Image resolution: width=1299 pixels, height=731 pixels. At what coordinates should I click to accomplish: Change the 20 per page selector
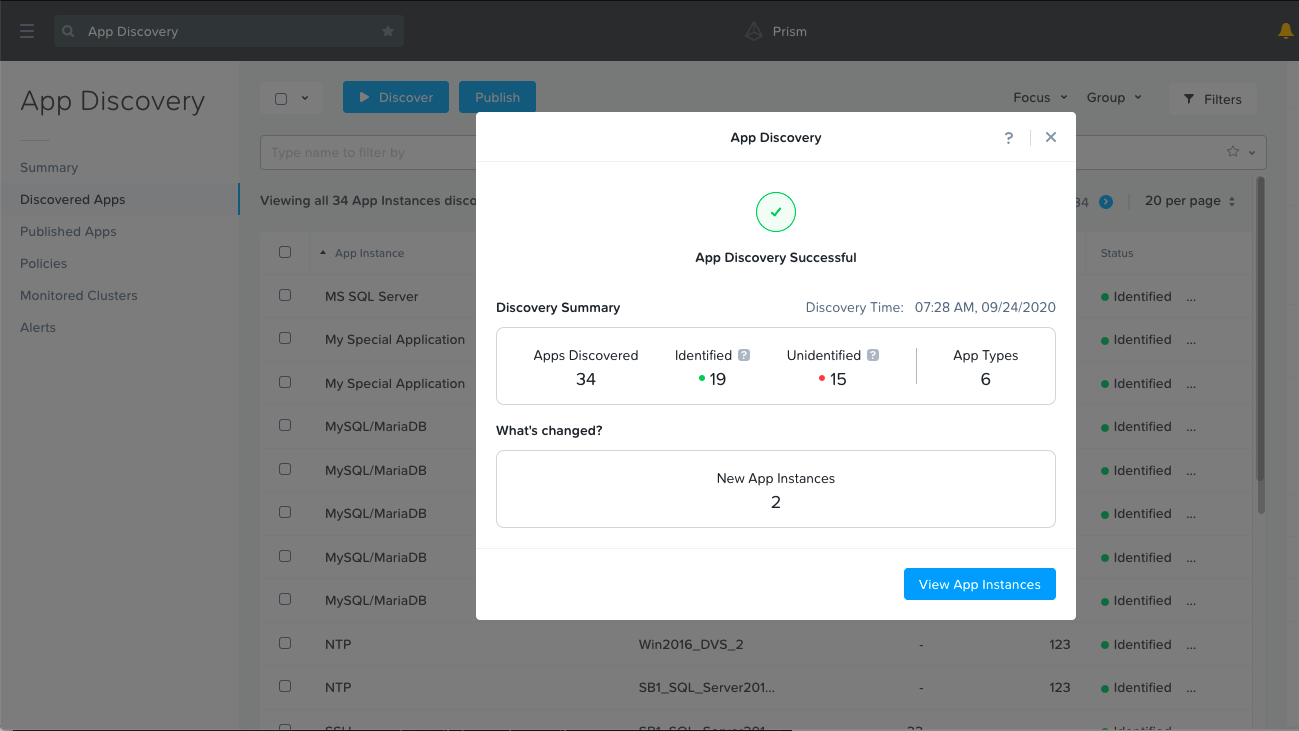[1190, 201]
